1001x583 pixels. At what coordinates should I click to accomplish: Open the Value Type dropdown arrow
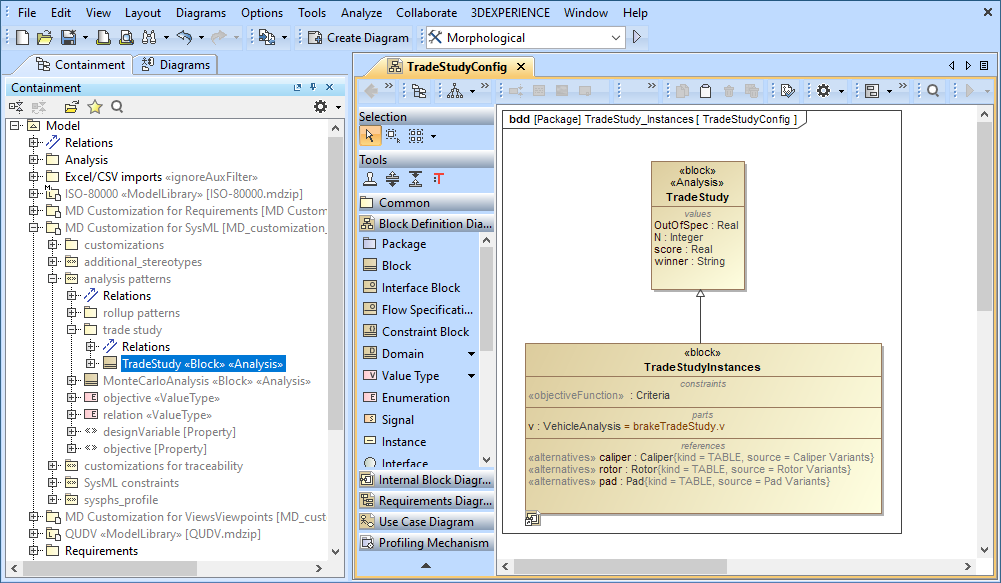click(x=472, y=376)
